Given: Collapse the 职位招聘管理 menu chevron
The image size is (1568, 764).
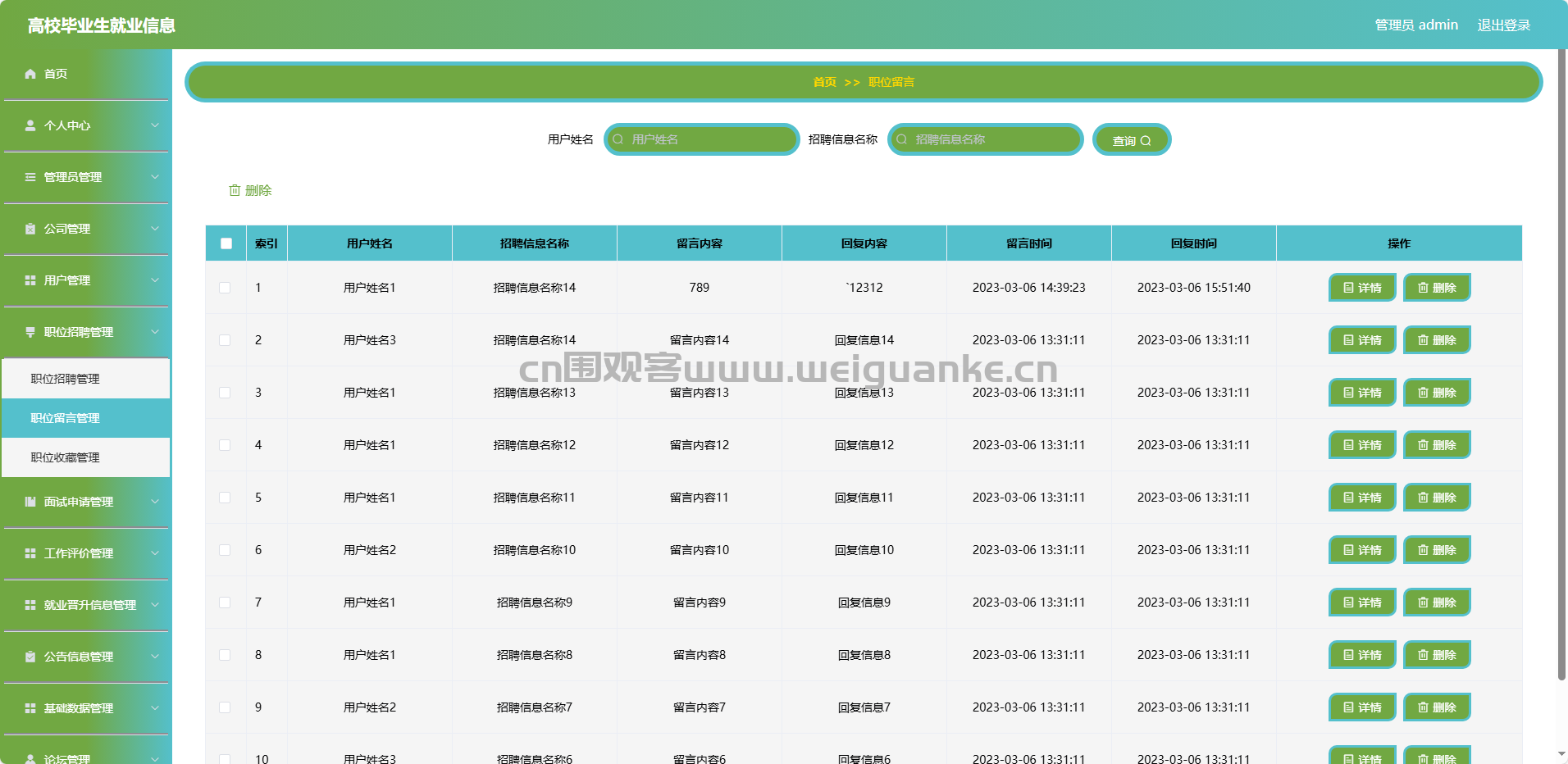Looking at the screenshot, I should [x=155, y=332].
